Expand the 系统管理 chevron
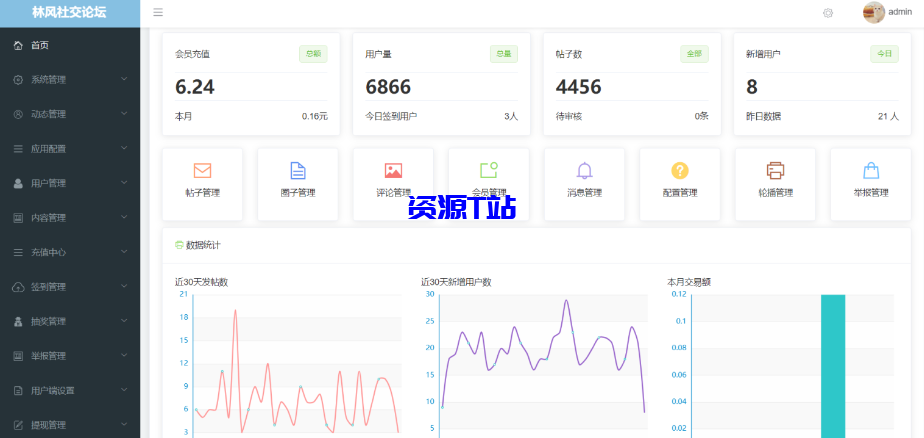924x438 pixels. (x=124, y=79)
